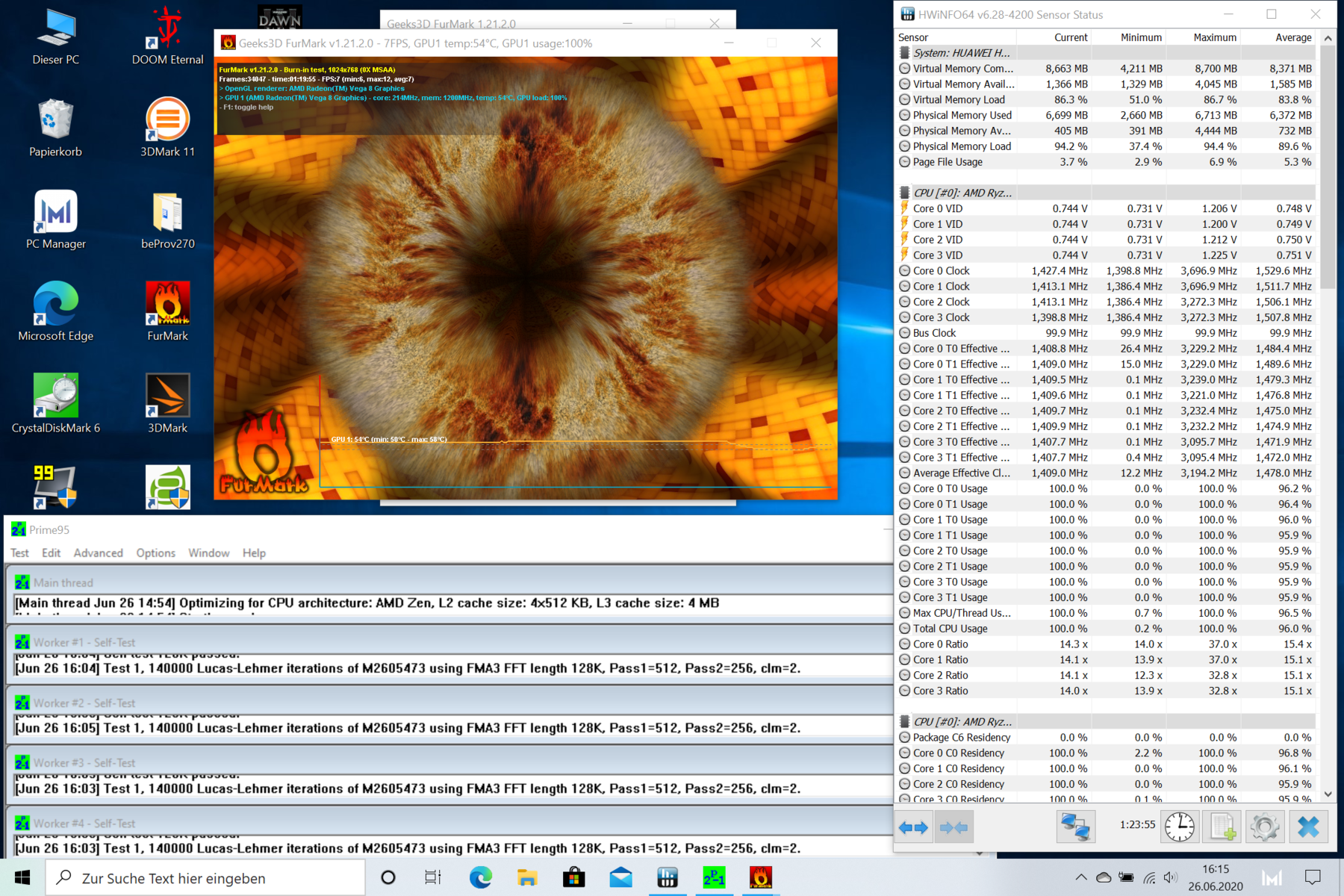The height and width of the screenshot is (896, 1344).
Task: Open the PC Manager desktop icon
Action: point(56,220)
